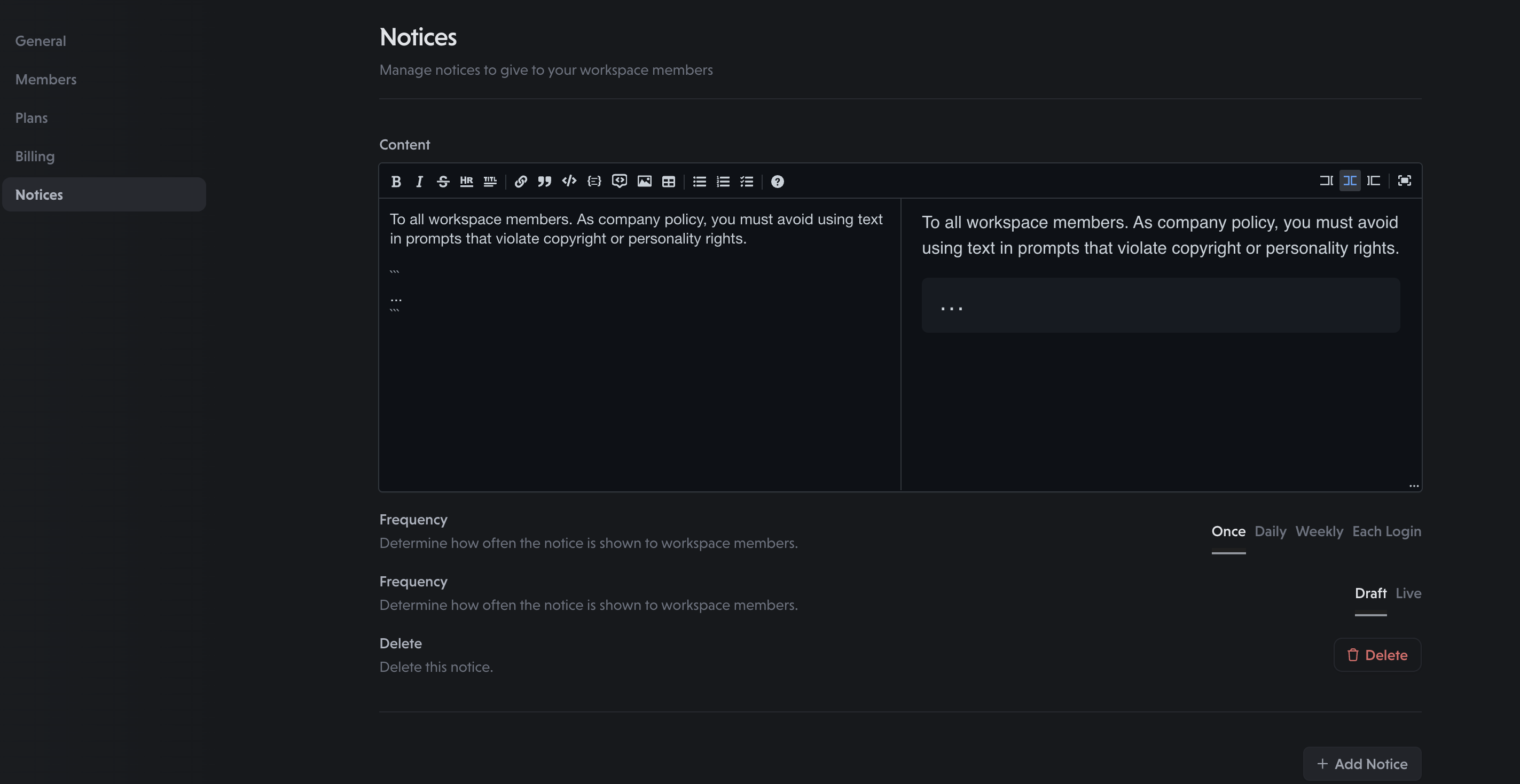Switch editor to fullscreen mode
Viewport: 1520px width, 784px height.
pyautogui.click(x=1404, y=181)
